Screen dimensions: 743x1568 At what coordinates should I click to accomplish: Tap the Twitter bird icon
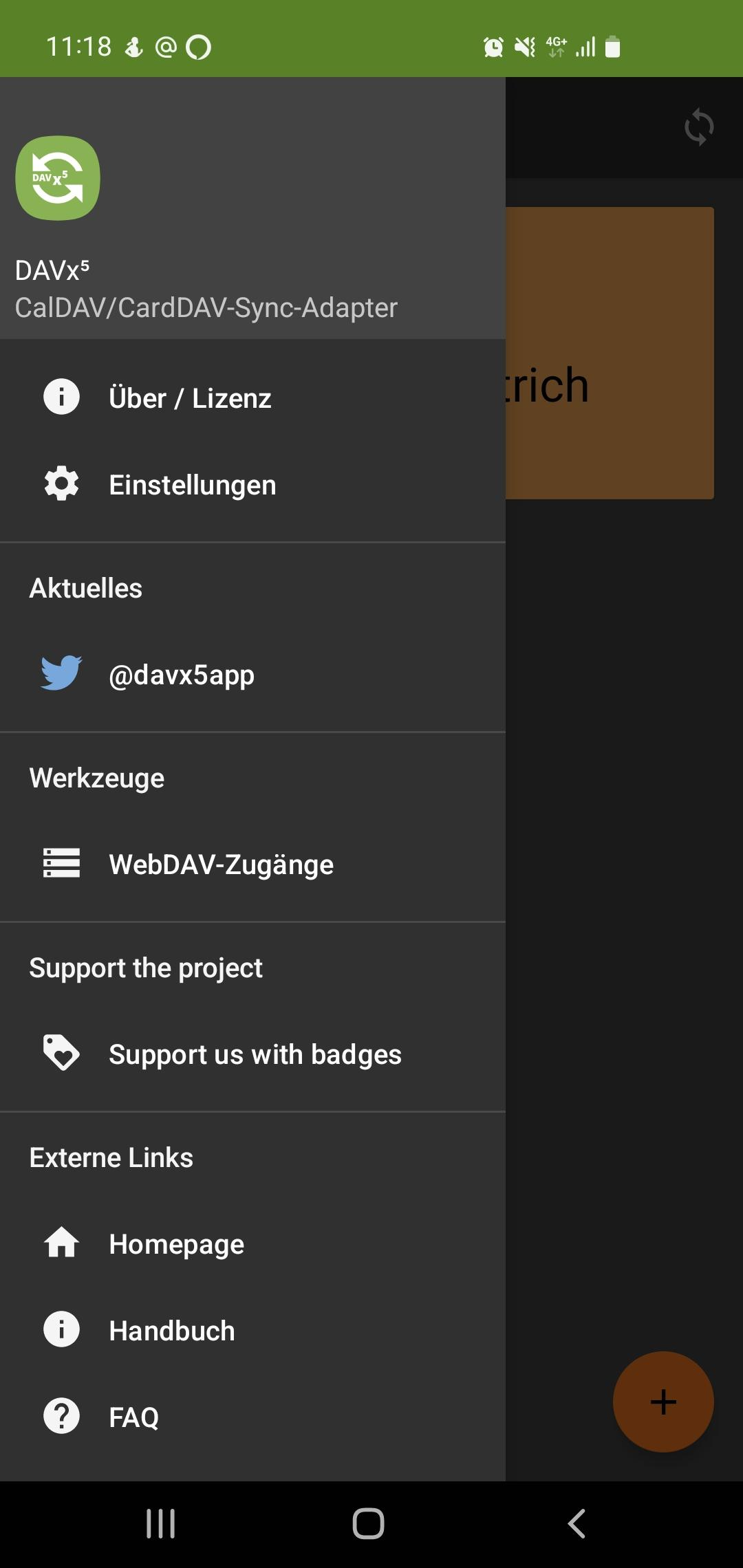[x=61, y=673]
